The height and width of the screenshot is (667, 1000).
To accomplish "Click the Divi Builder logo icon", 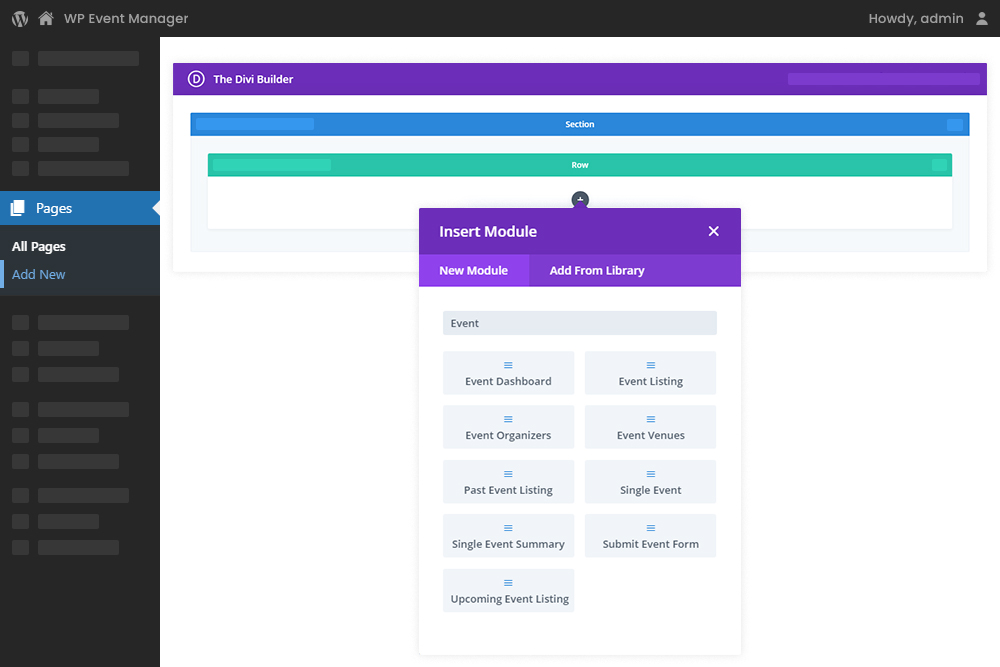I will click(x=196, y=78).
